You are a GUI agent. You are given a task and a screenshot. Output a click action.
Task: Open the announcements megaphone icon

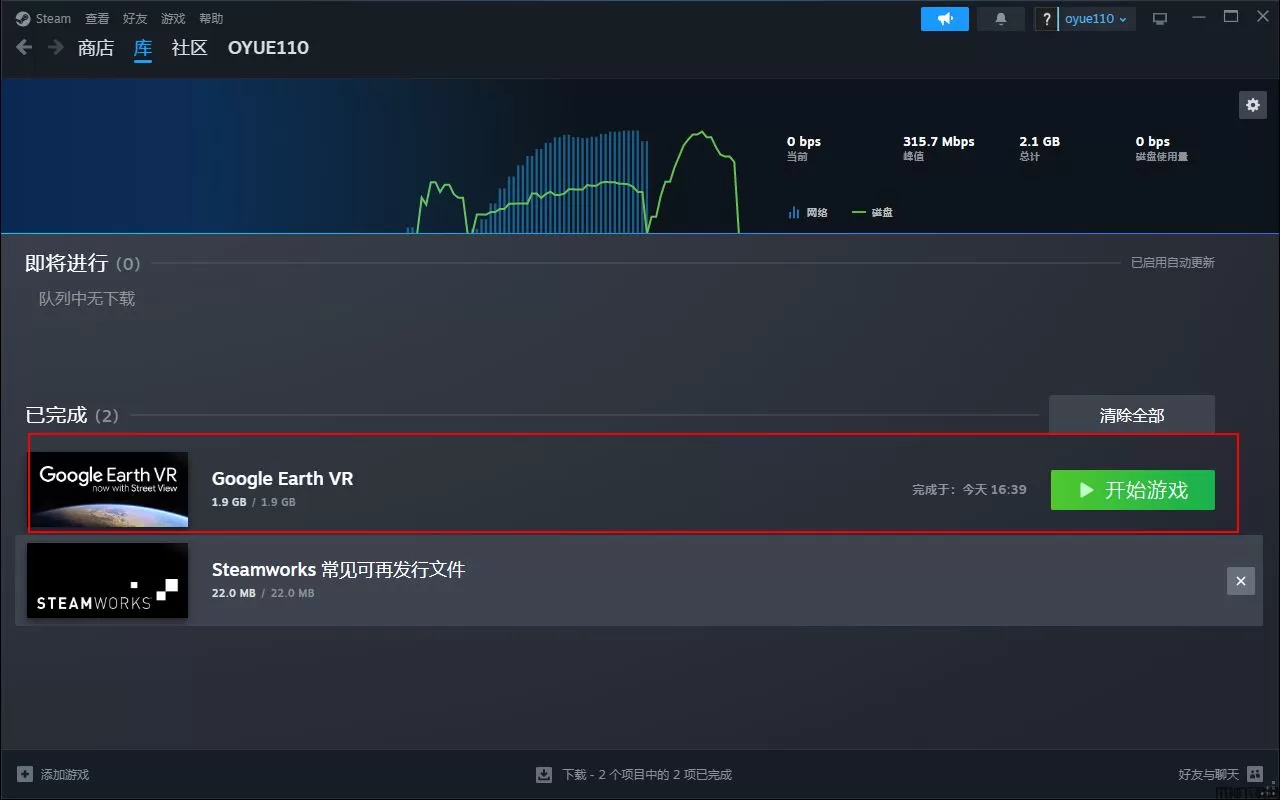pyautogui.click(x=944, y=19)
